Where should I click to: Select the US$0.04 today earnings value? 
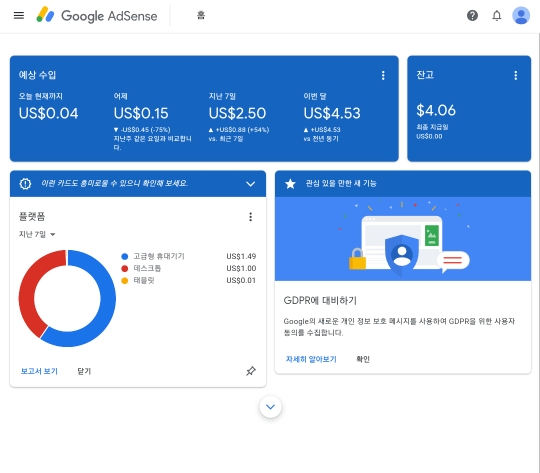[x=49, y=113]
